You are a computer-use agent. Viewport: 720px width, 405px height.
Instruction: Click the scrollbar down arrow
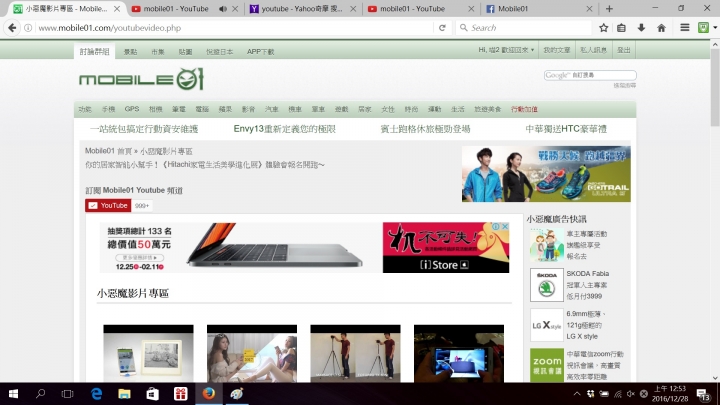pyautogui.click(x=715, y=378)
